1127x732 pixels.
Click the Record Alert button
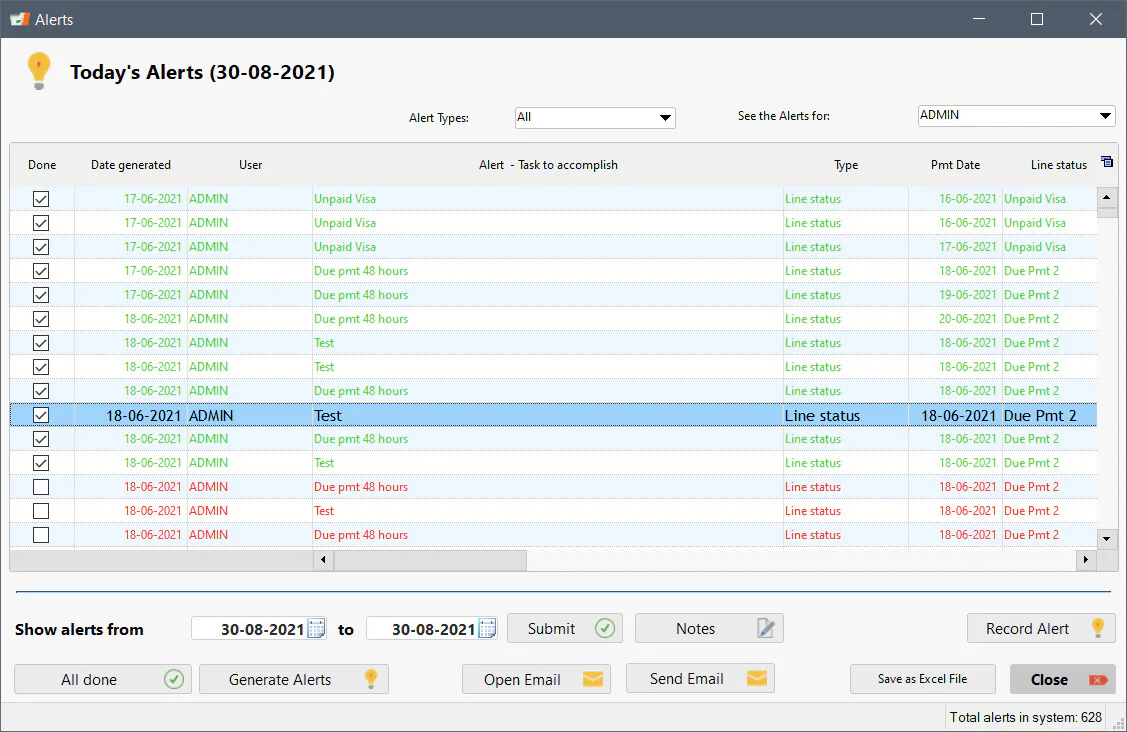(x=1041, y=628)
